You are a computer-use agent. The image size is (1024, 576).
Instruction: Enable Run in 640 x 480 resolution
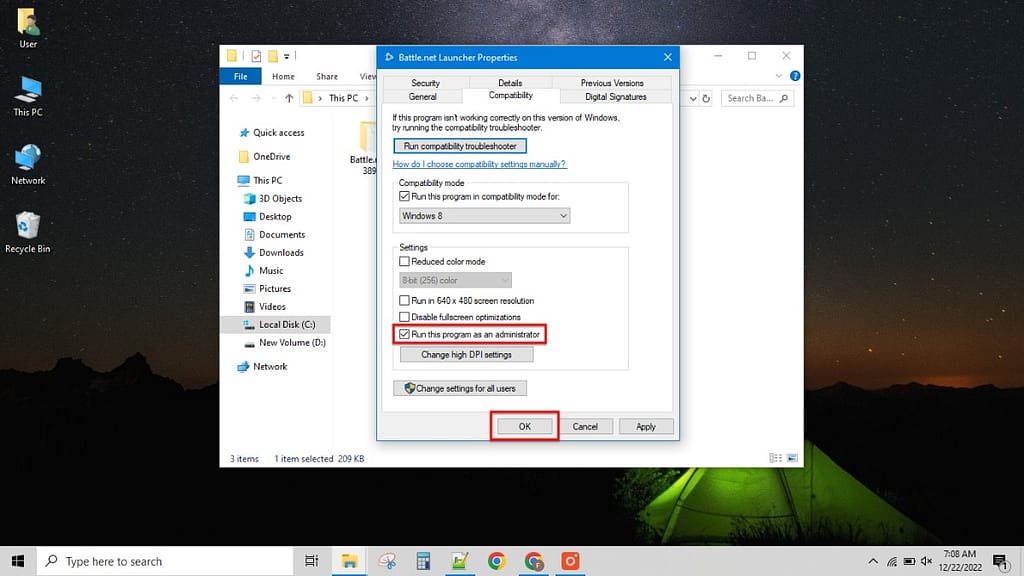404,300
